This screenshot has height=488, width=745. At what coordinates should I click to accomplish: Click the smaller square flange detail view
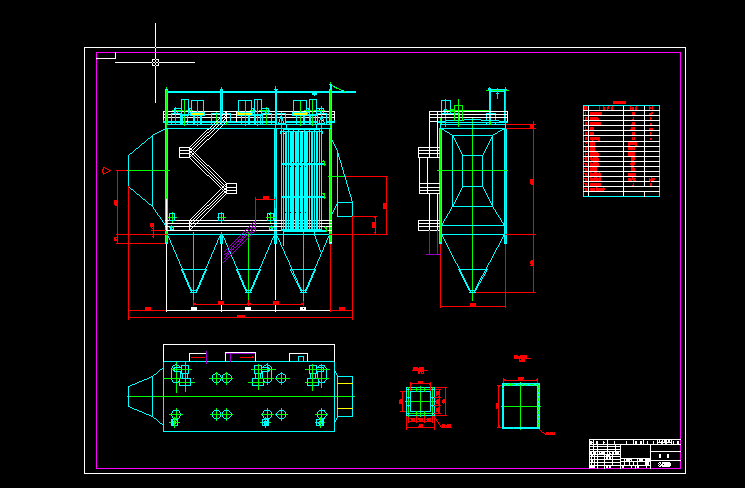420,401
